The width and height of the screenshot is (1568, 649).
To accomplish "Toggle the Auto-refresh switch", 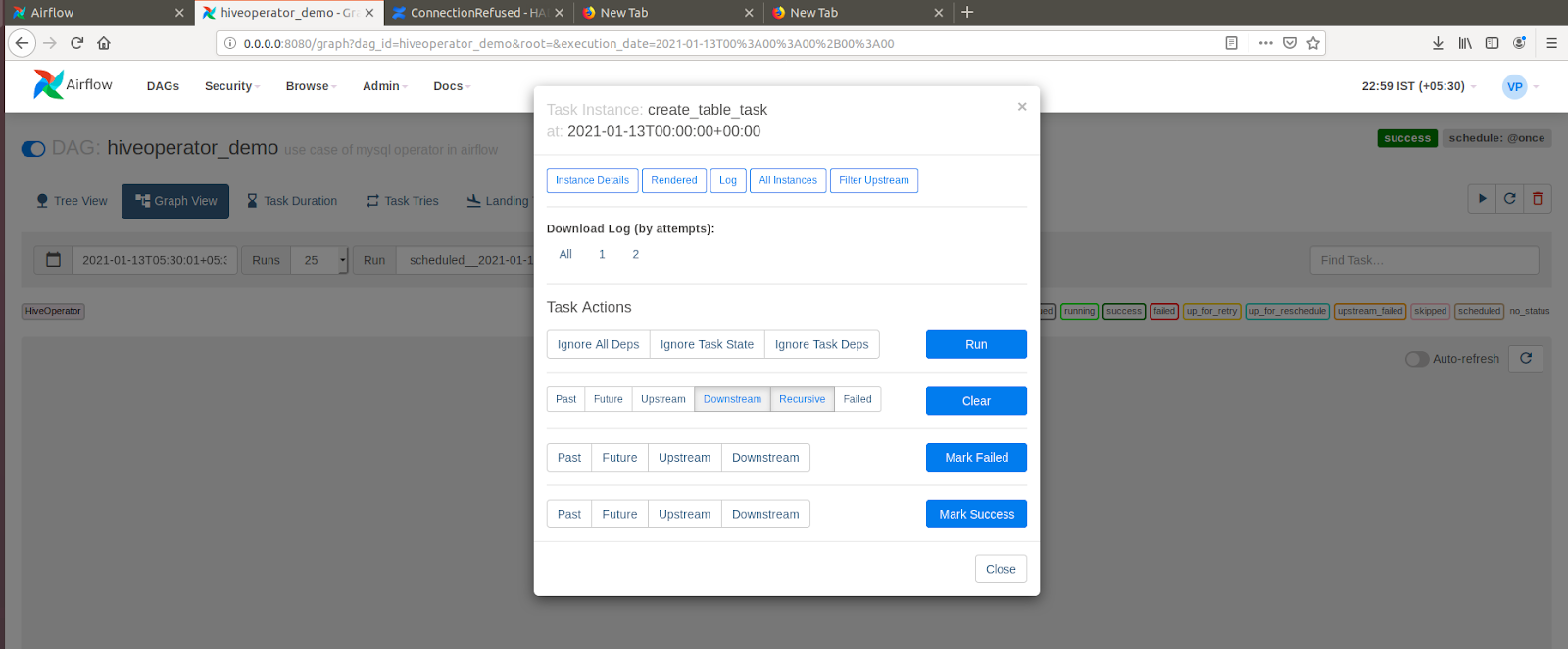I will tap(1416, 359).
